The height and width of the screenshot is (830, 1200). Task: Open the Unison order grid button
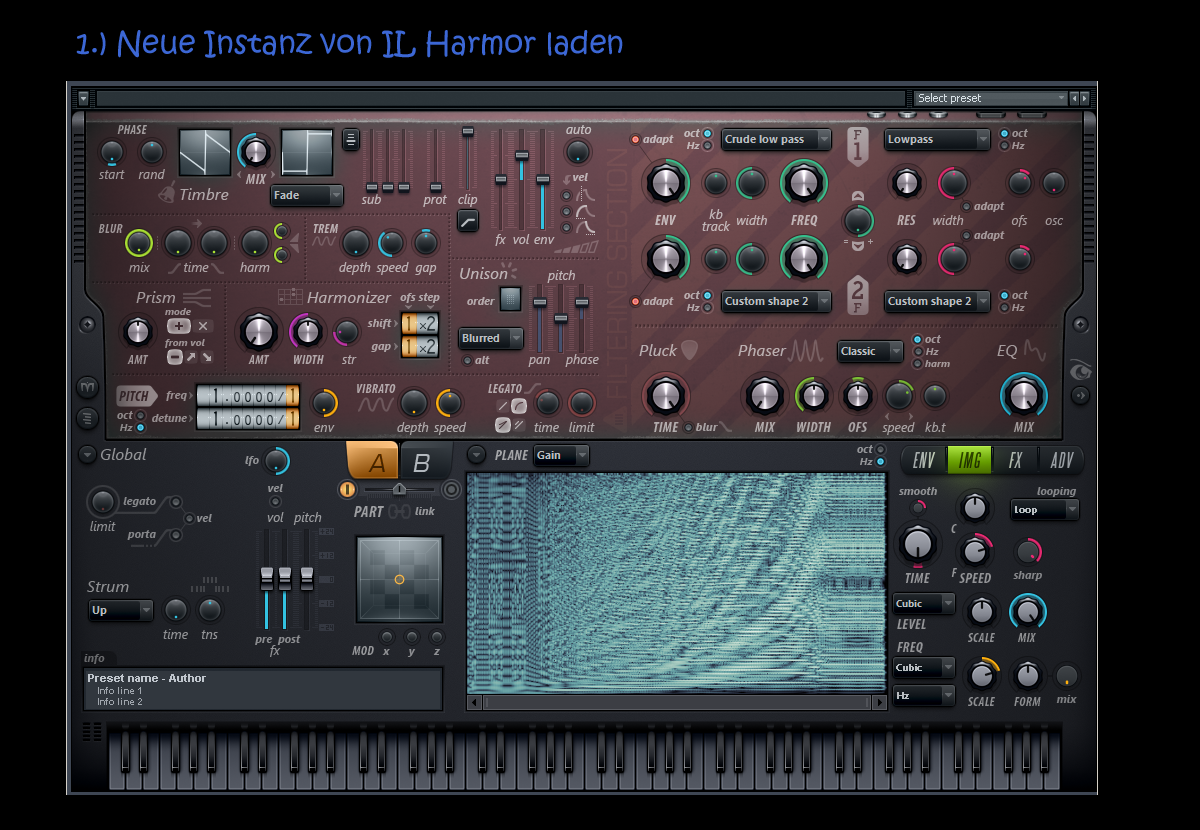click(510, 299)
